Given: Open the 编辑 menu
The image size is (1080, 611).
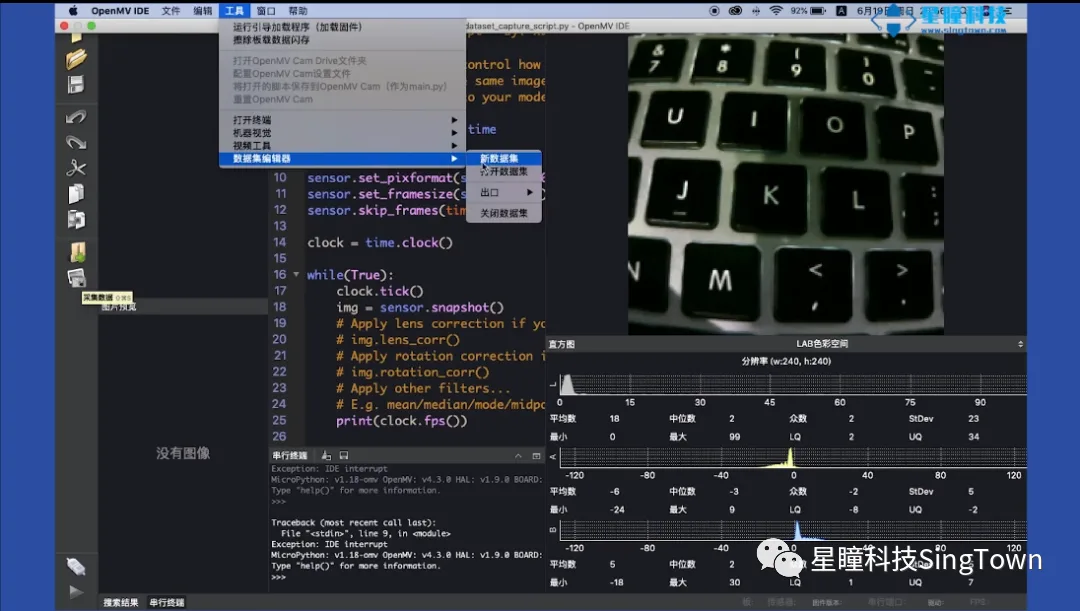Looking at the screenshot, I should [202, 10].
